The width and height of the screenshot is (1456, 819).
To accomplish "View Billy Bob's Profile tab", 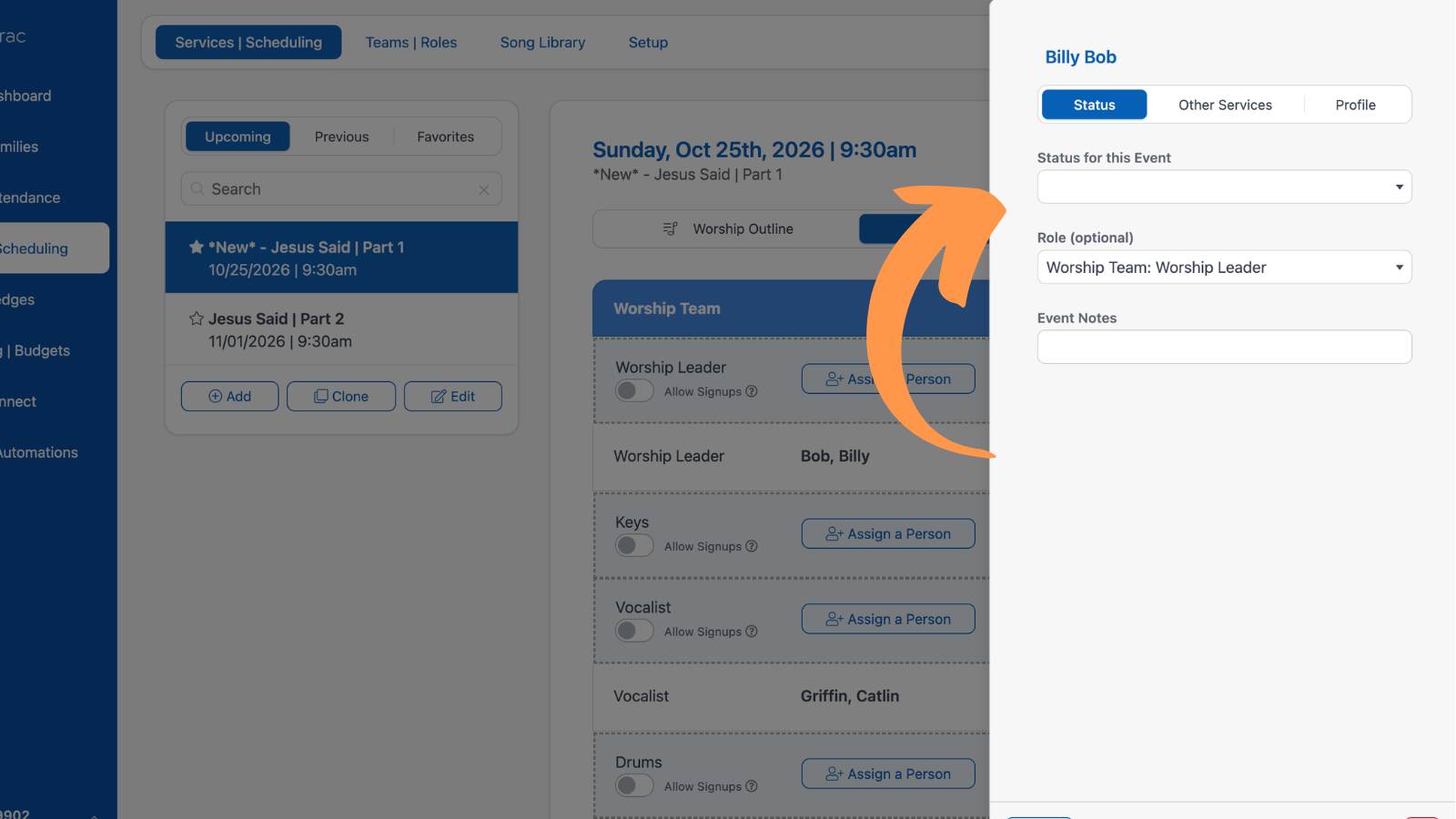I will [x=1356, y=105].
